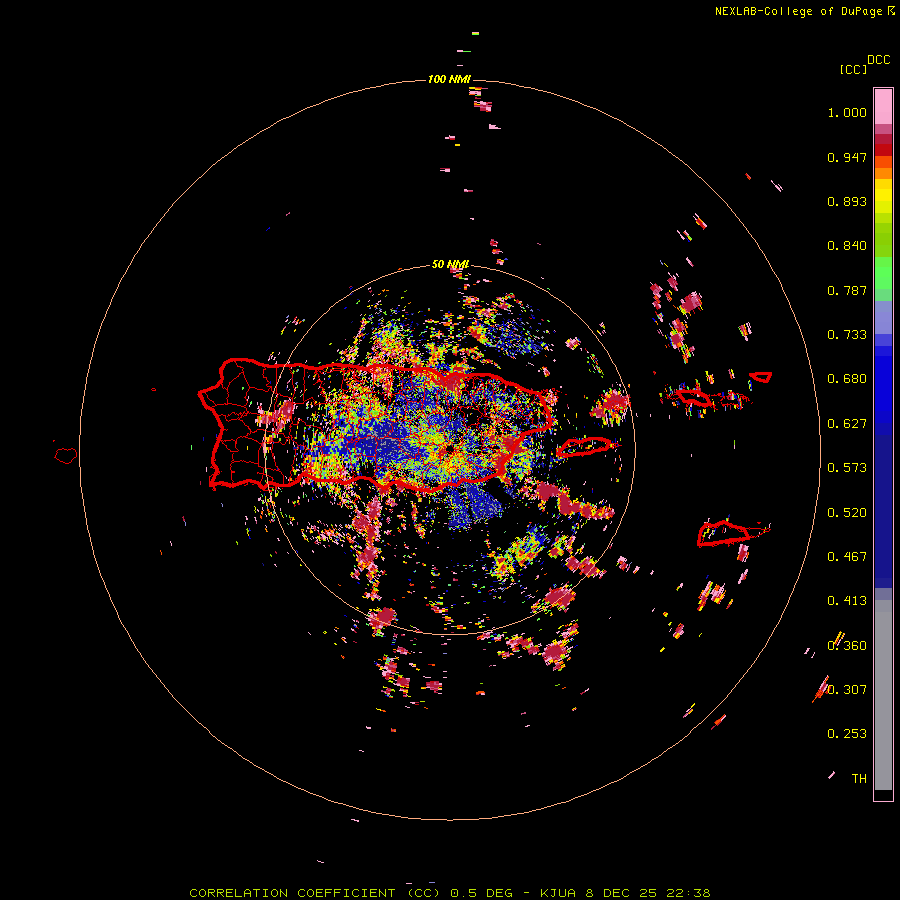Click the 0.840 scale value
Screen dimensions: 900x900
847,246
